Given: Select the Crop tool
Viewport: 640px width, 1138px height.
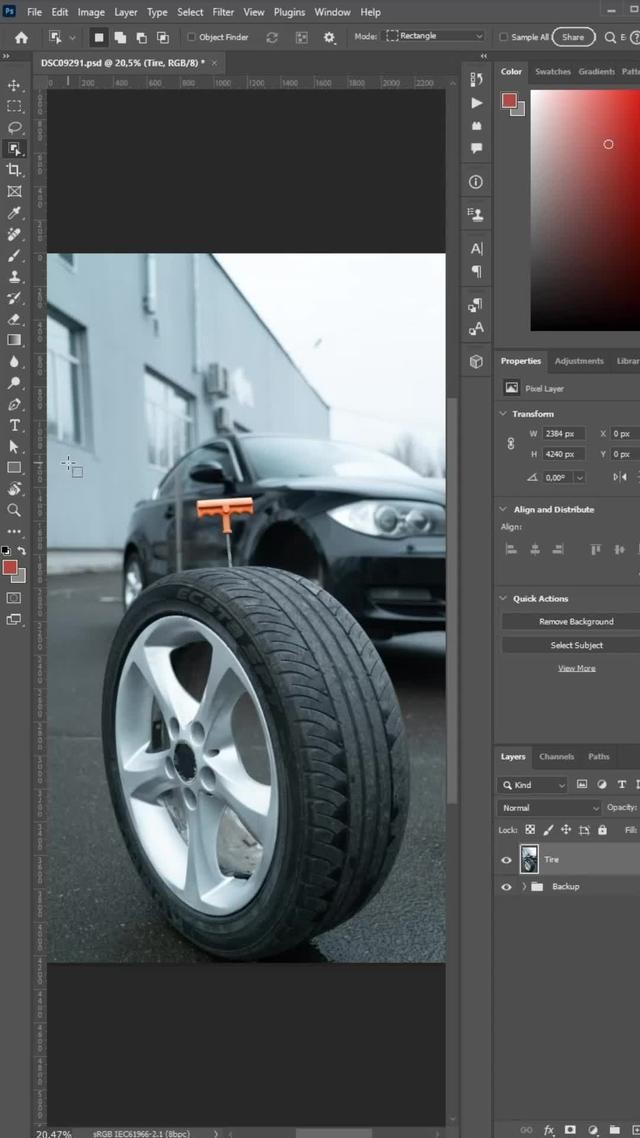Looking at the screenshot, I should pyautogui.click(x=14, y=170).
